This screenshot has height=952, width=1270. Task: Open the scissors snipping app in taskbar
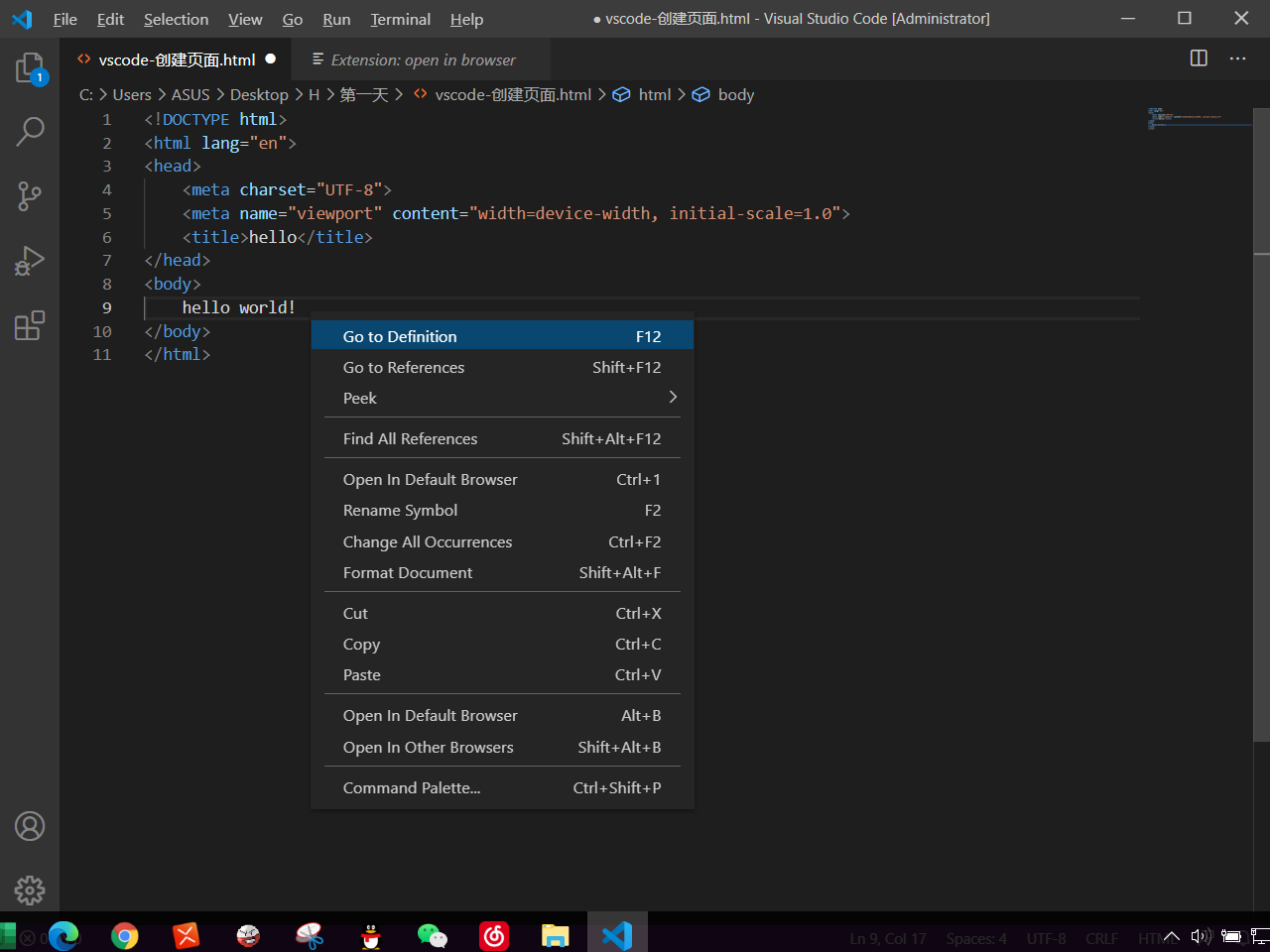[310, 935]
